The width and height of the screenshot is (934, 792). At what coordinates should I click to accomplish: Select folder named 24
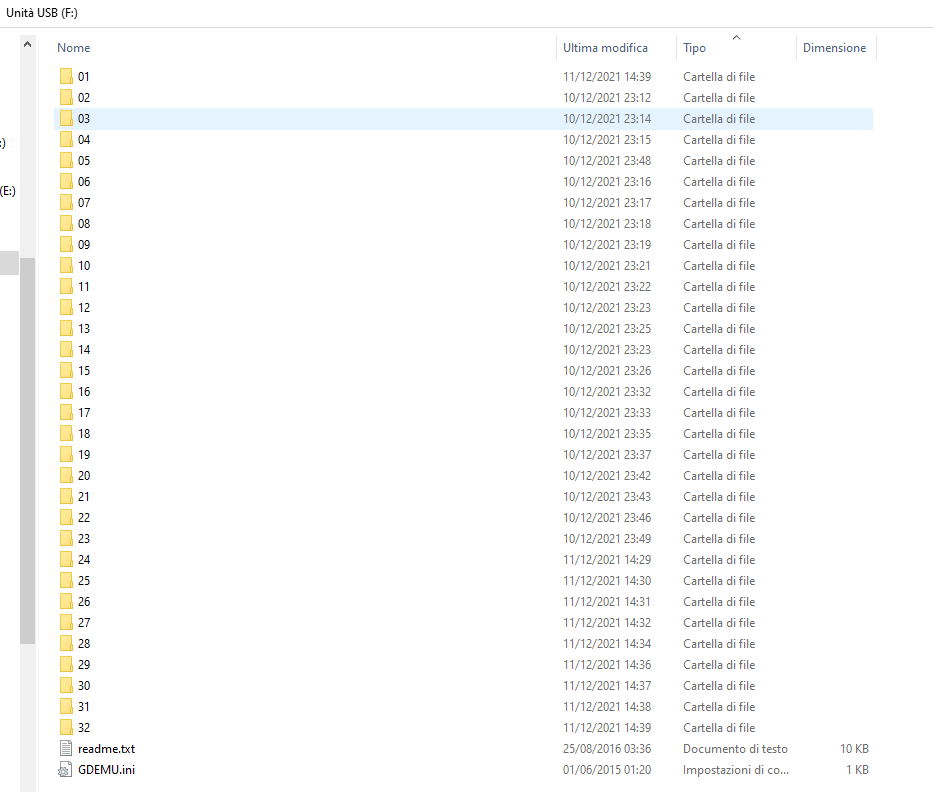(x=84, y=559)
